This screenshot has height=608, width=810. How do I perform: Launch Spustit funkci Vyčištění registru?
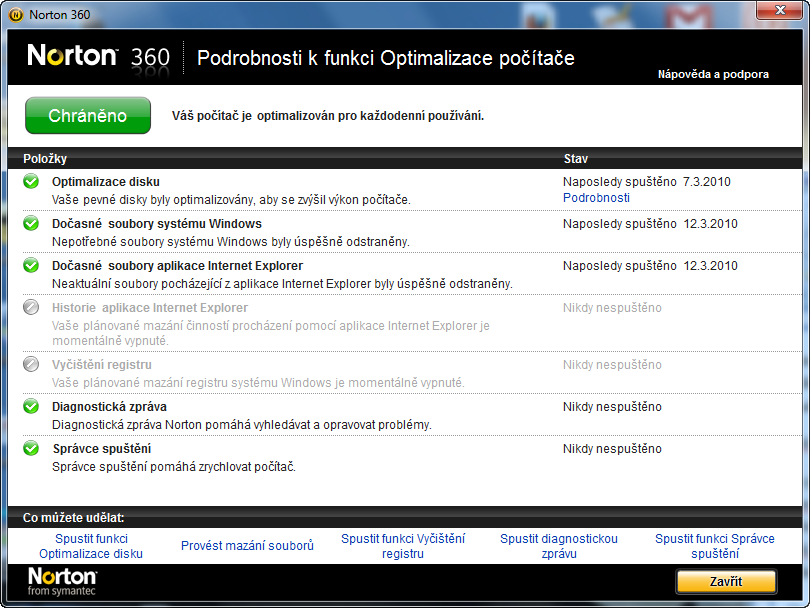(x=403, y=546)
